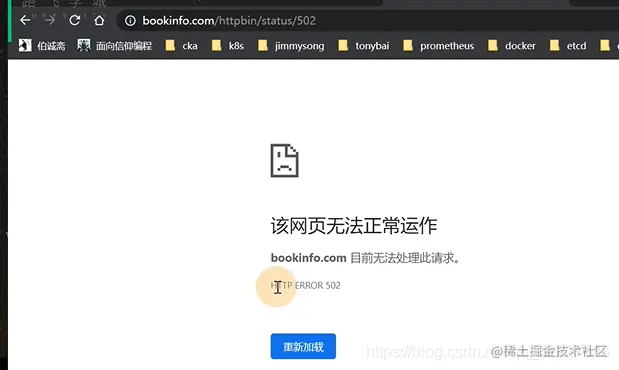Screen dimensions: 619x370
Task: Select the HTTP ERROR 502 text
Action: pyautogui.click(x=306, y=285)
